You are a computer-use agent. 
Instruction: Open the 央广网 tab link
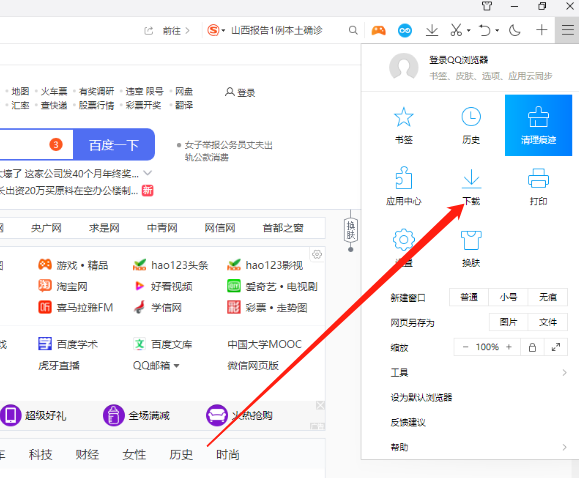tap(46, 228)
